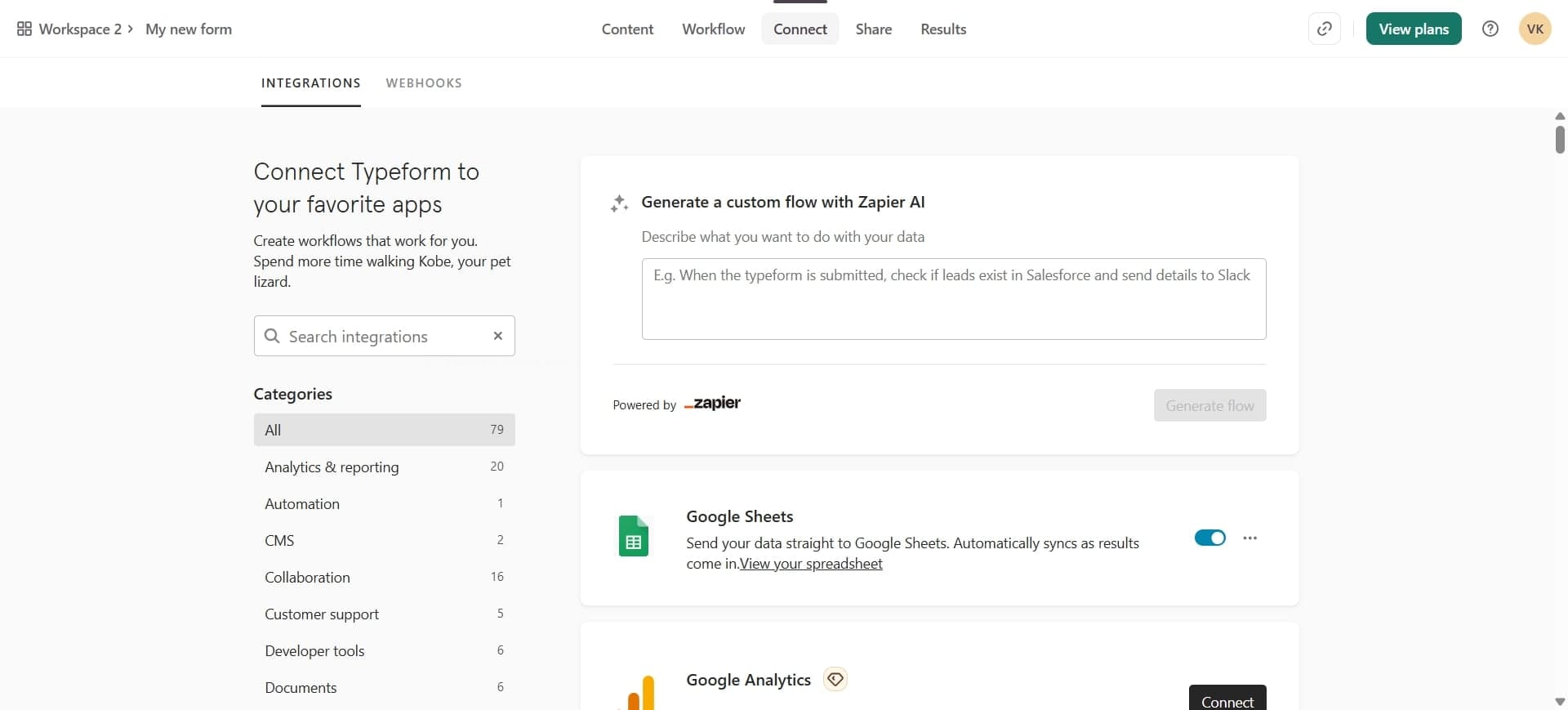The height and width of the screenshot is (710, 1568).
Task: Click the page scrollbar down arrow
Action: 1560,702
